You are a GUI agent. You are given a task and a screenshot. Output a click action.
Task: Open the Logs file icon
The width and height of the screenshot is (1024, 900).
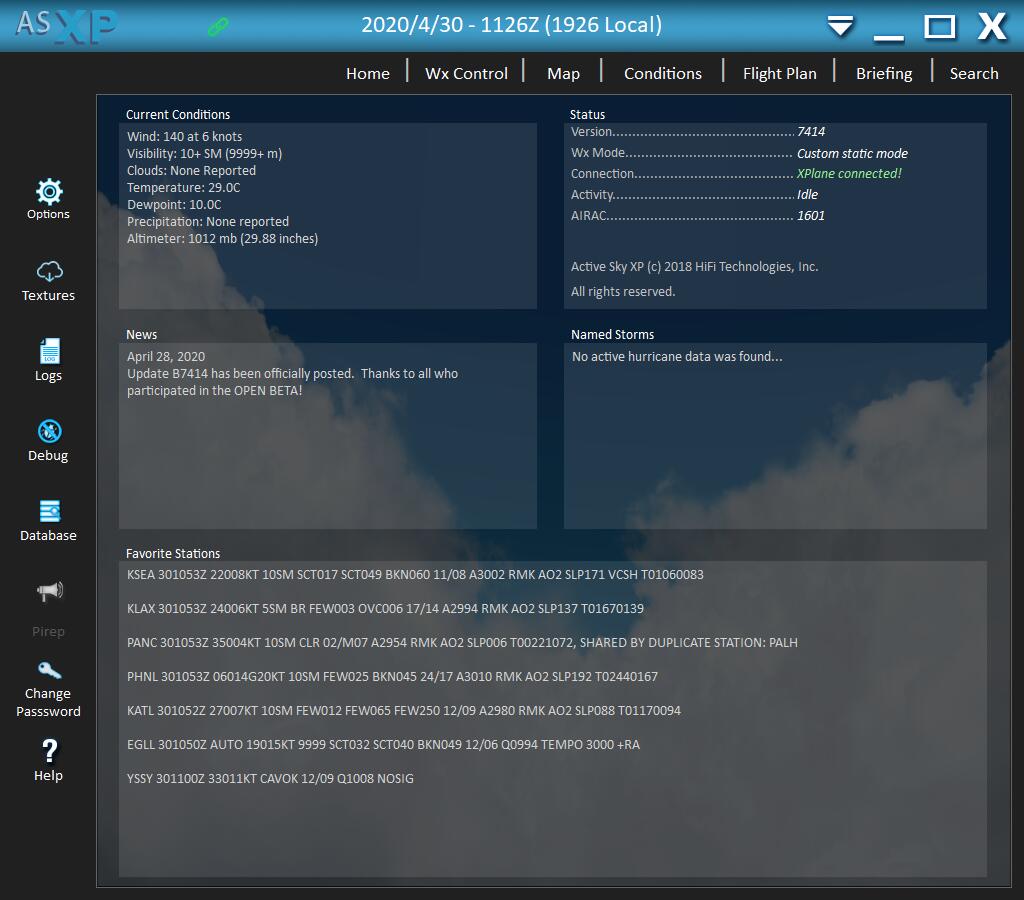pos(50,351)
